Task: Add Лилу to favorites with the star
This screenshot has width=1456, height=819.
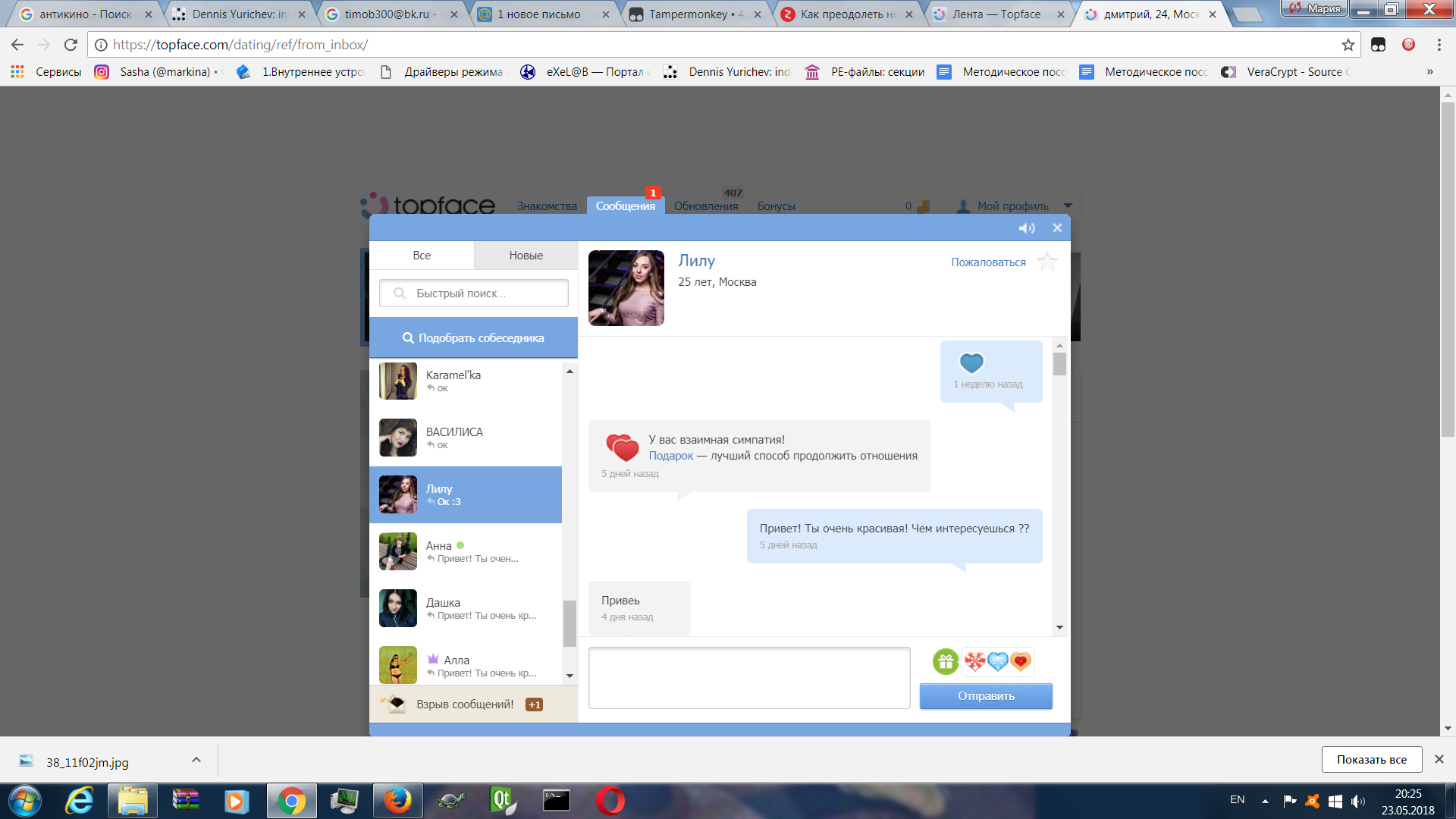Action: point(1047,262)
